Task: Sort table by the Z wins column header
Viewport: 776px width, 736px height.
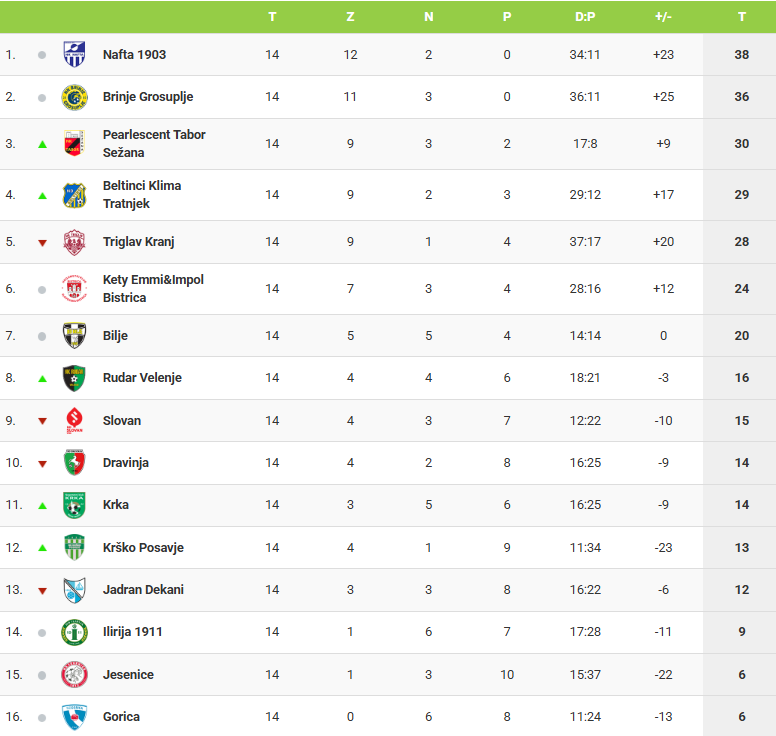Action: (350, 17)
